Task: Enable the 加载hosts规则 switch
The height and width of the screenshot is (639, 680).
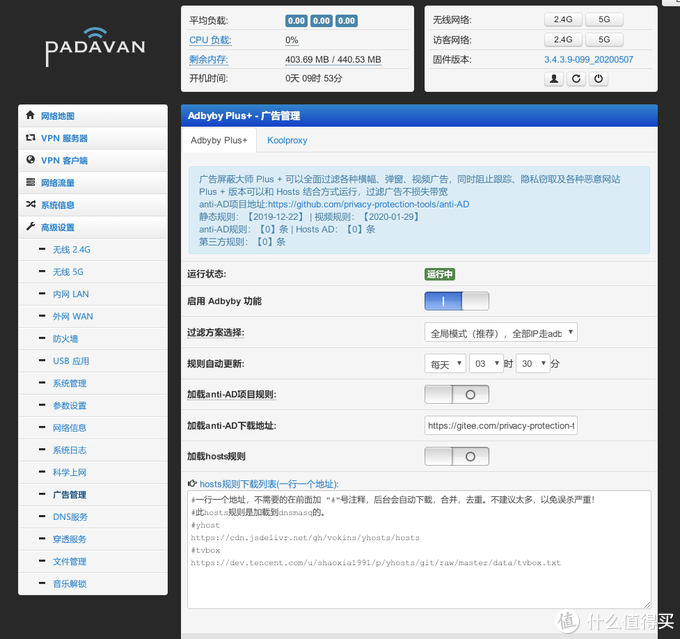Action: point(456,456)
